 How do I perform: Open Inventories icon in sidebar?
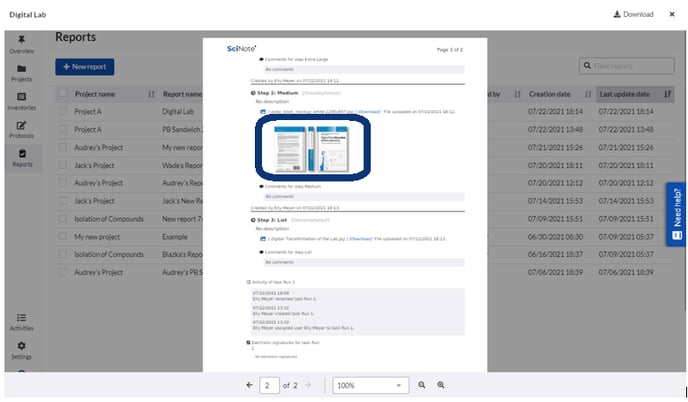point(22,97)
